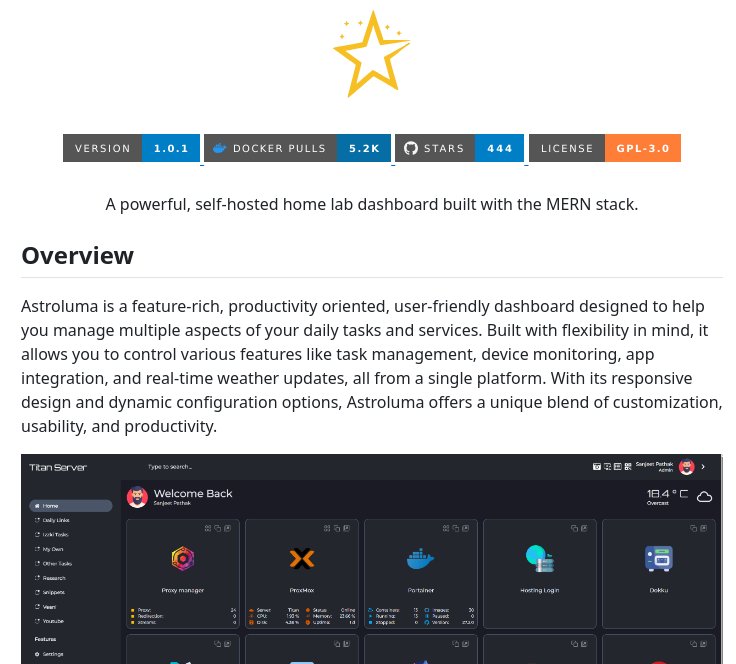Click the Proxy manager hexagon app icon

coord(183,558)
